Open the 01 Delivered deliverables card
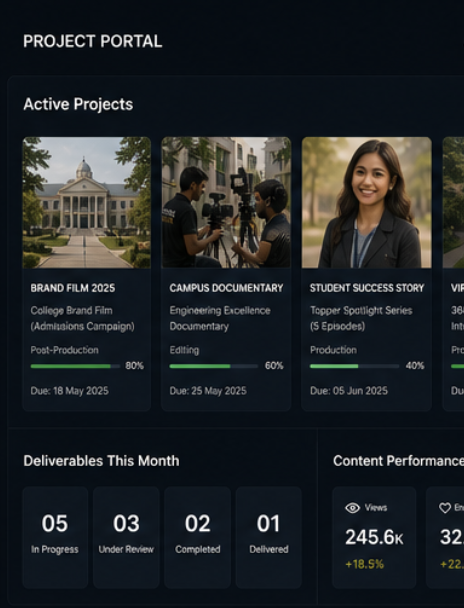 coord(269,537)
